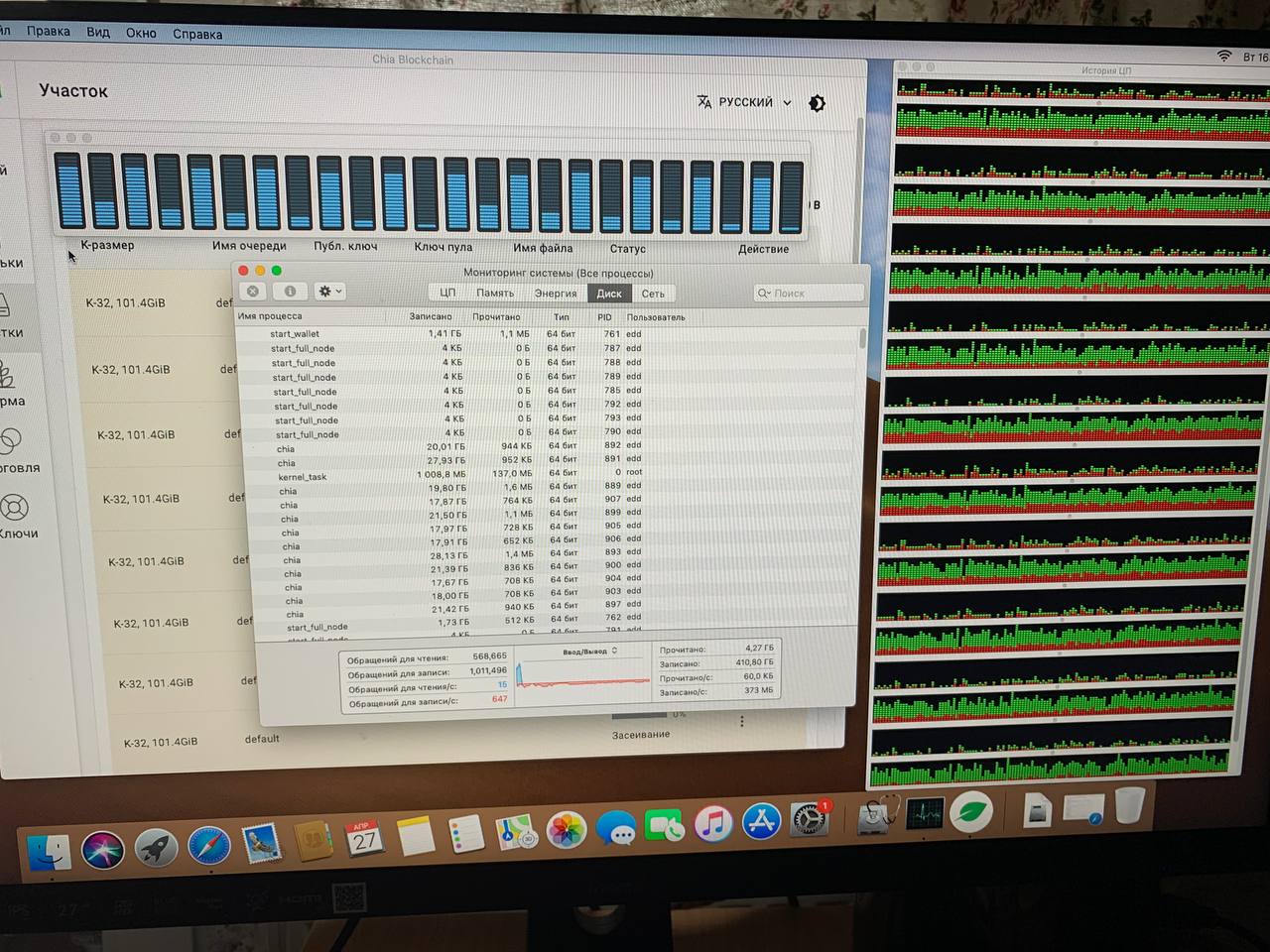The height and width of the screenshot is (952, 1270).
Task: Open the Вид menu
Action: click(98, 32)
